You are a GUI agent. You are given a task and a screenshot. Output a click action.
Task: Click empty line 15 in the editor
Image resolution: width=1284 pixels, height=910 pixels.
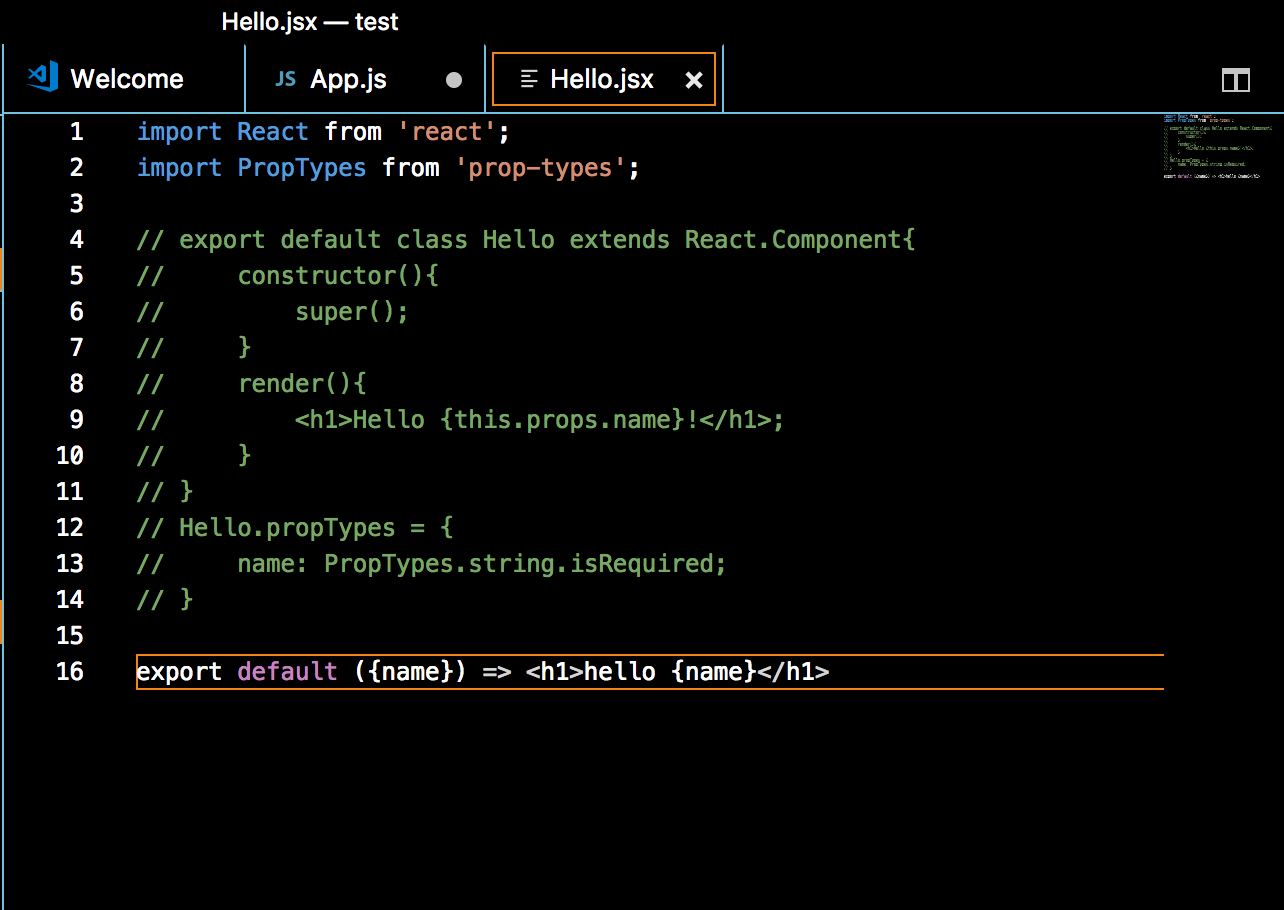pos(300,635)
